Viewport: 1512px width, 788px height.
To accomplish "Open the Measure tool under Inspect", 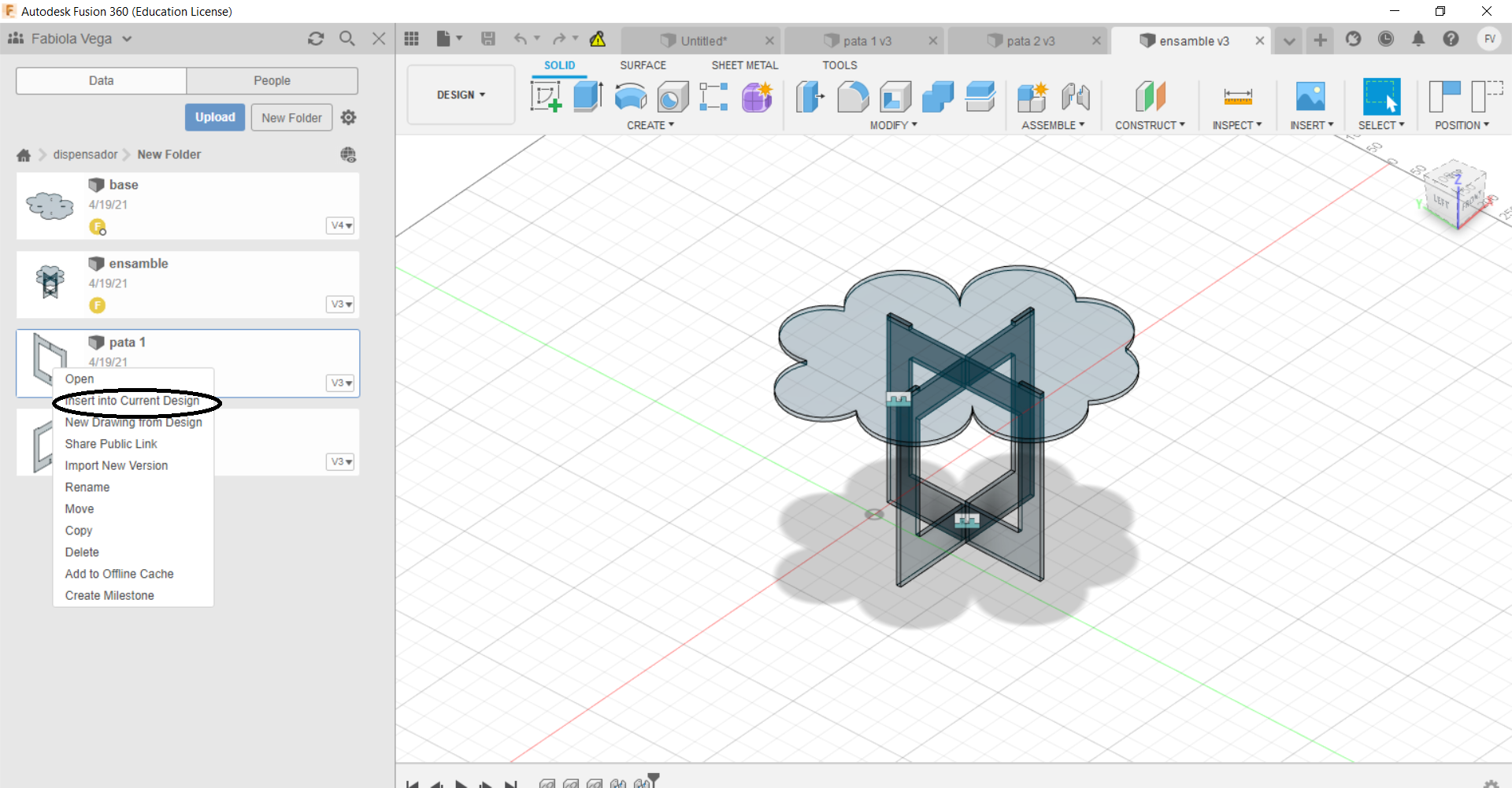I will coord(1237,96).
